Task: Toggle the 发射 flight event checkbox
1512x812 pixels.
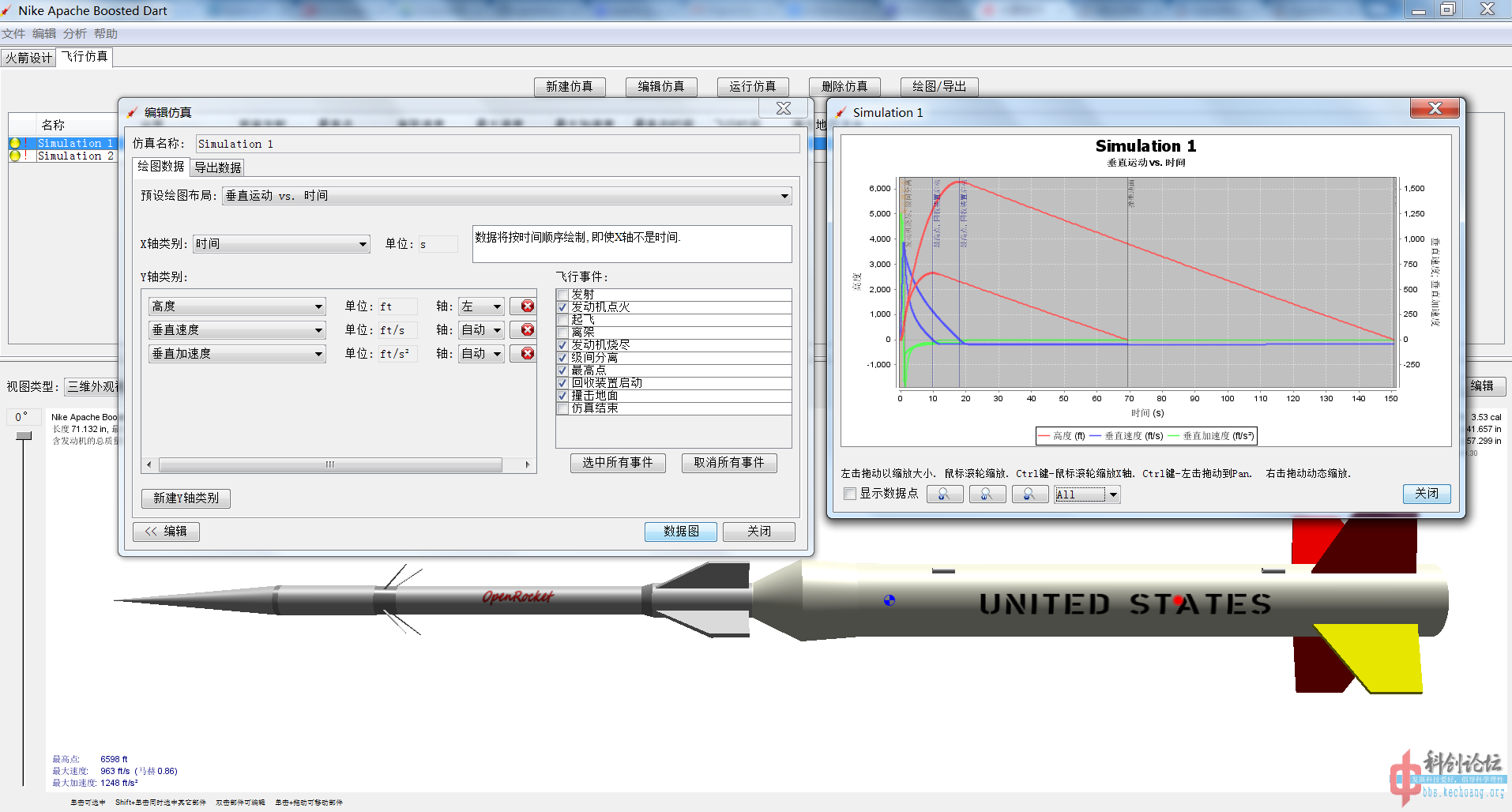Action: click(562, 295)
